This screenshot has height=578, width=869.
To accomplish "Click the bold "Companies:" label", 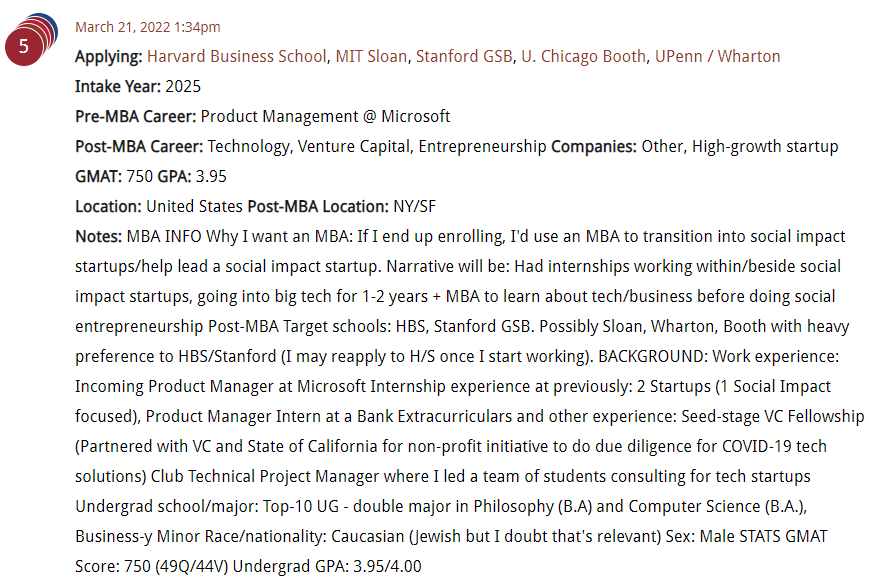I will point(593,146).
